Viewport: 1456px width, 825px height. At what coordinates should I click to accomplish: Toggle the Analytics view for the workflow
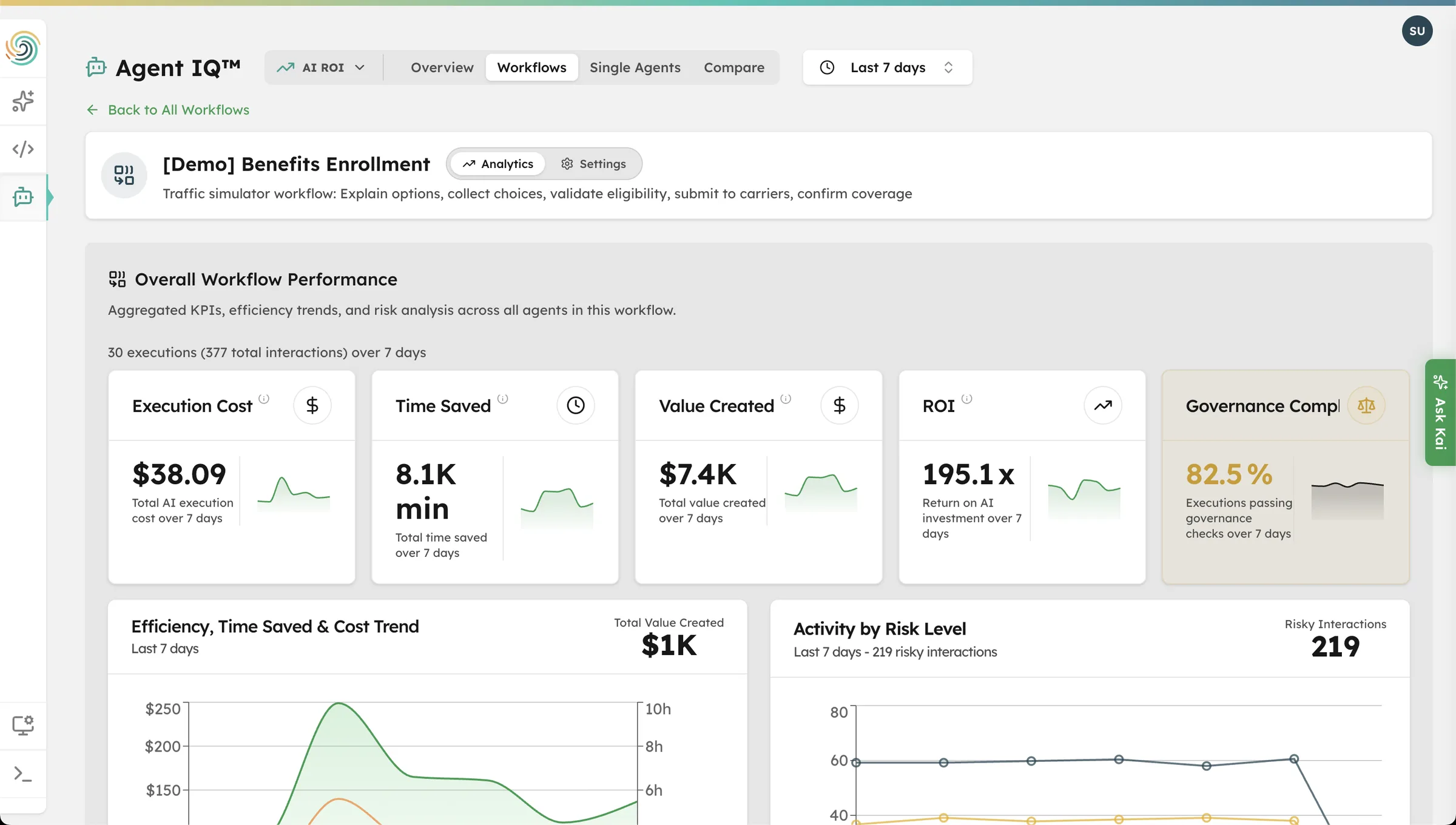coord(497,163)
